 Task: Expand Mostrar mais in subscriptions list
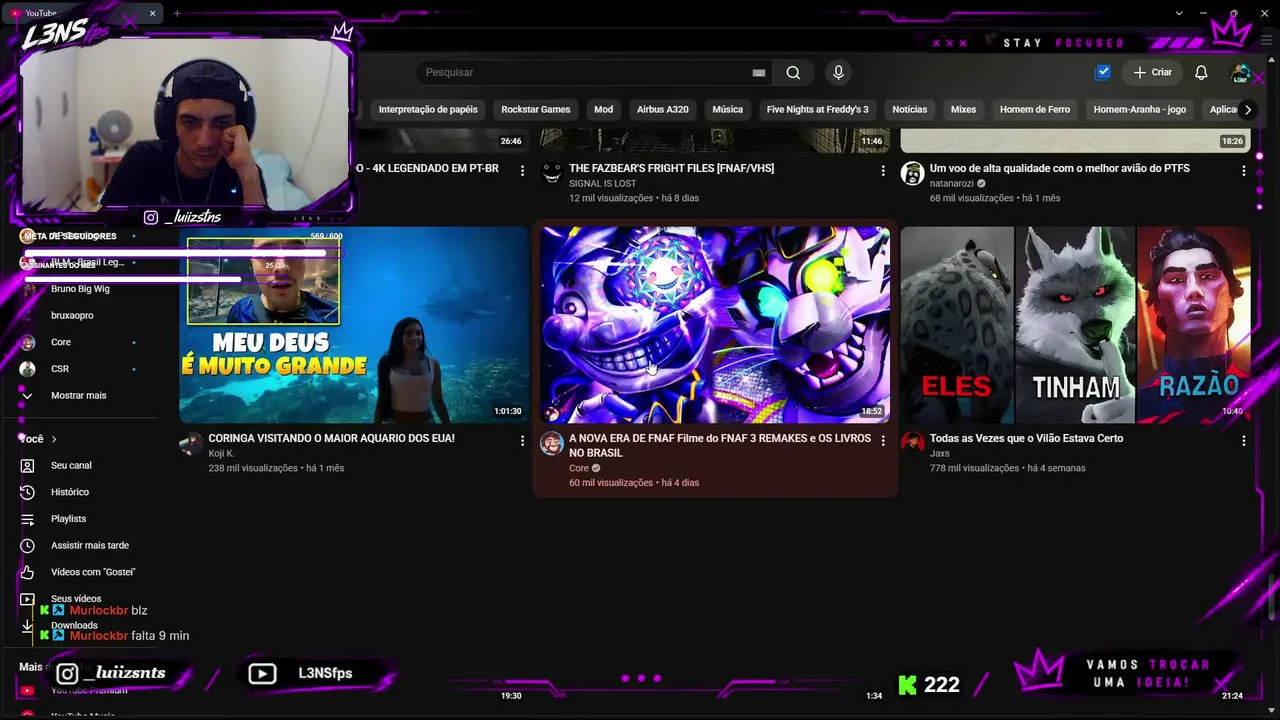pyautogui.click(x=80, y=396)
